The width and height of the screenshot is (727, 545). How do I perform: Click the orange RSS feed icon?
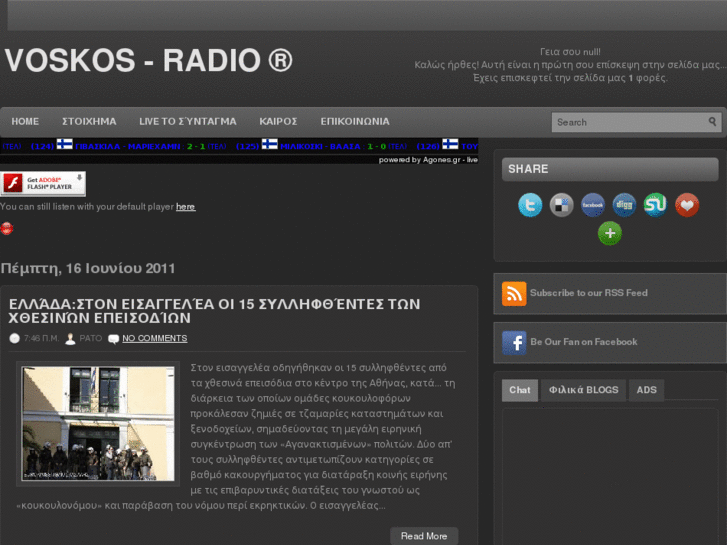pyautogui.click(x=514, y=294)
